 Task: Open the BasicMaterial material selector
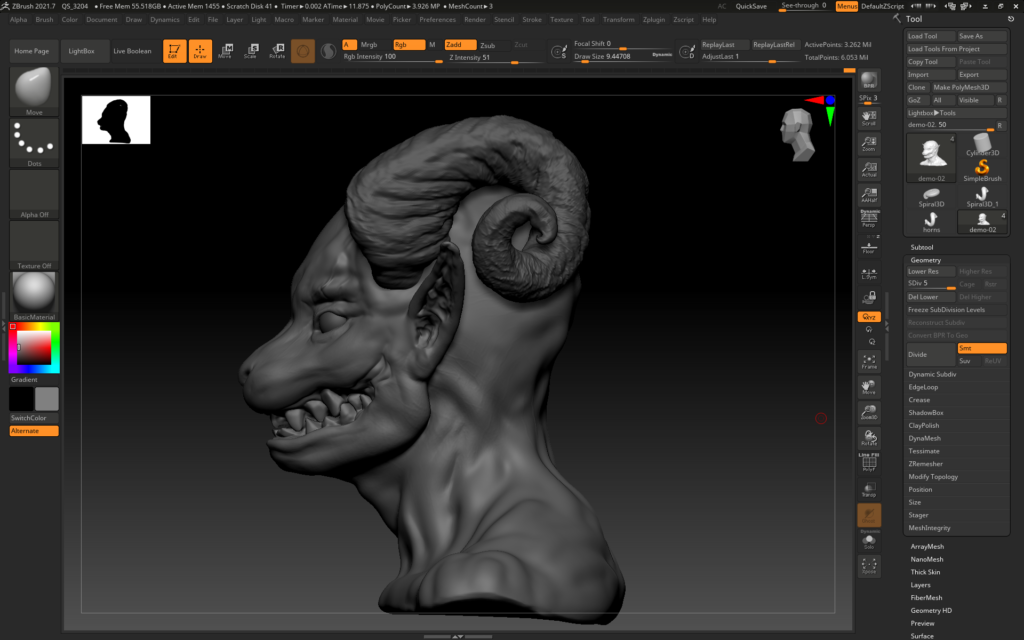coord(34,296)
